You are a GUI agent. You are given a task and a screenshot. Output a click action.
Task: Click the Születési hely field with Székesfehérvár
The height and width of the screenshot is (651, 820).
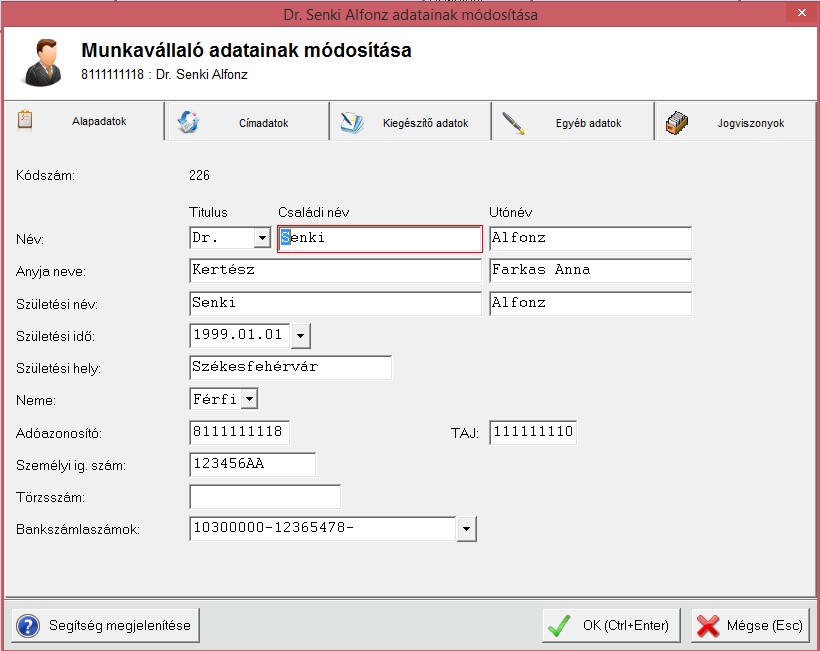290,367
